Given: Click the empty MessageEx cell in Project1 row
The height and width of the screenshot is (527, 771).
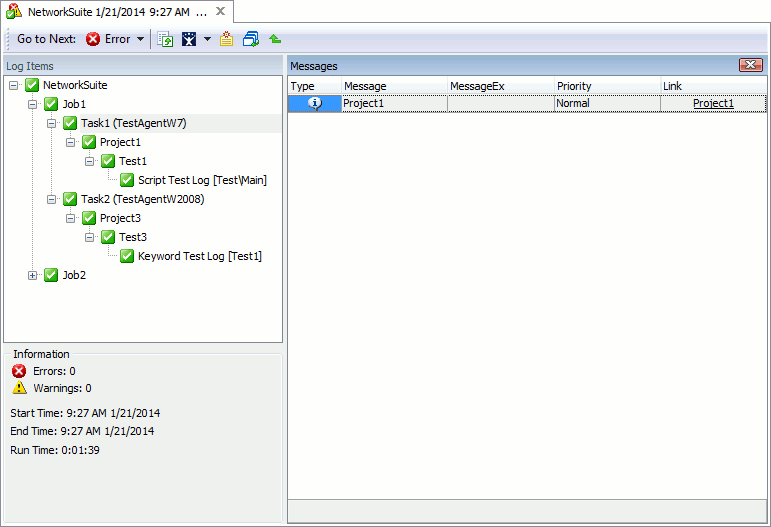Looking at the screenshot, I should (501, 103).
